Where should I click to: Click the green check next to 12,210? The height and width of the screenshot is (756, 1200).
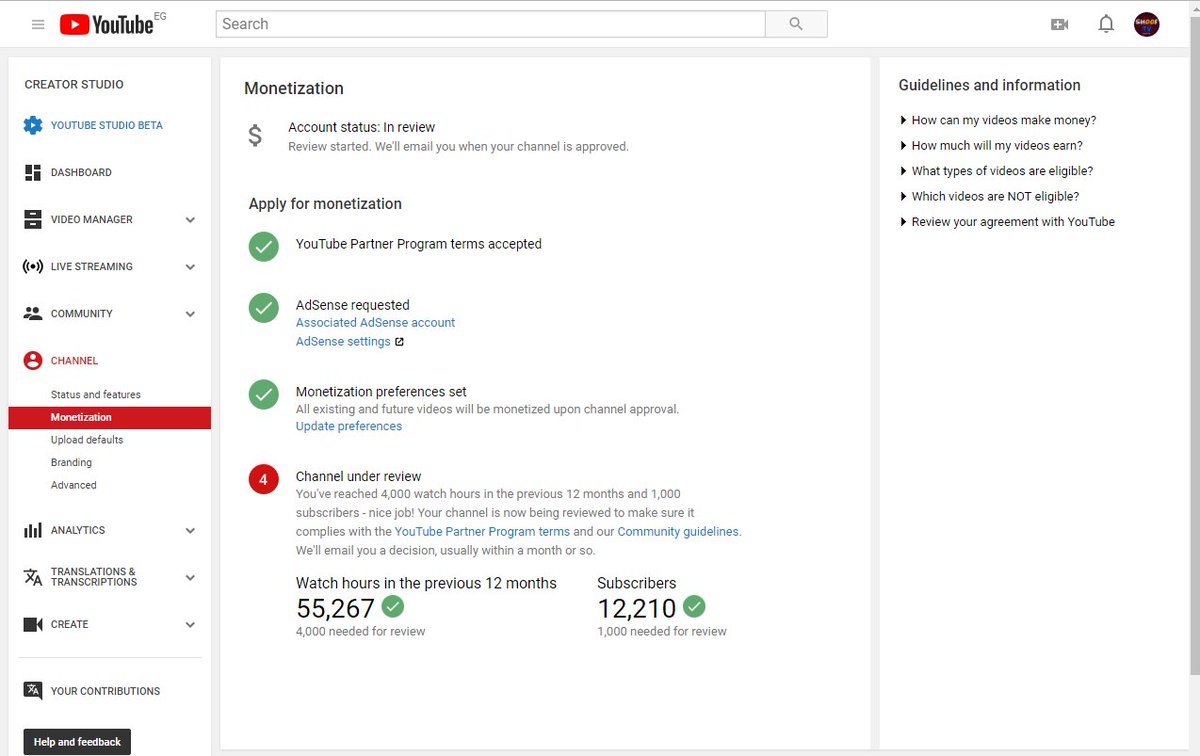click(x=695, y=606)
